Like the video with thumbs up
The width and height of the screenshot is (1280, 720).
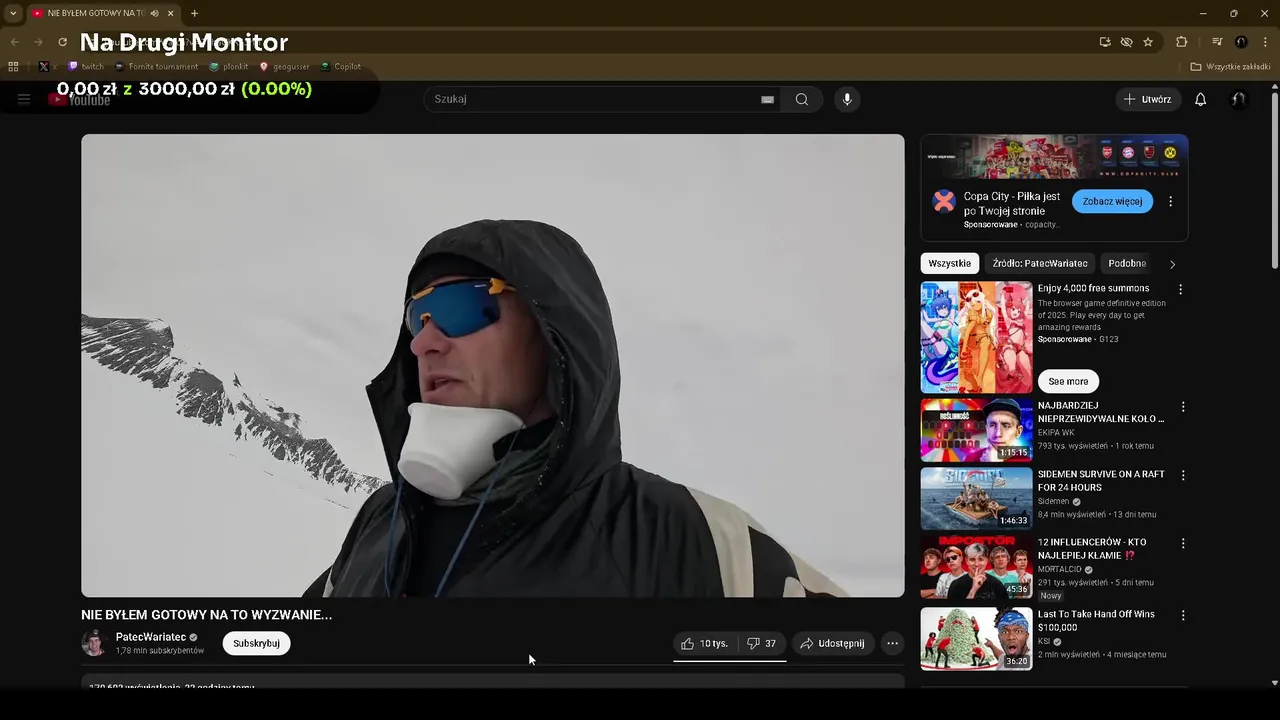[x=704, y=643]
